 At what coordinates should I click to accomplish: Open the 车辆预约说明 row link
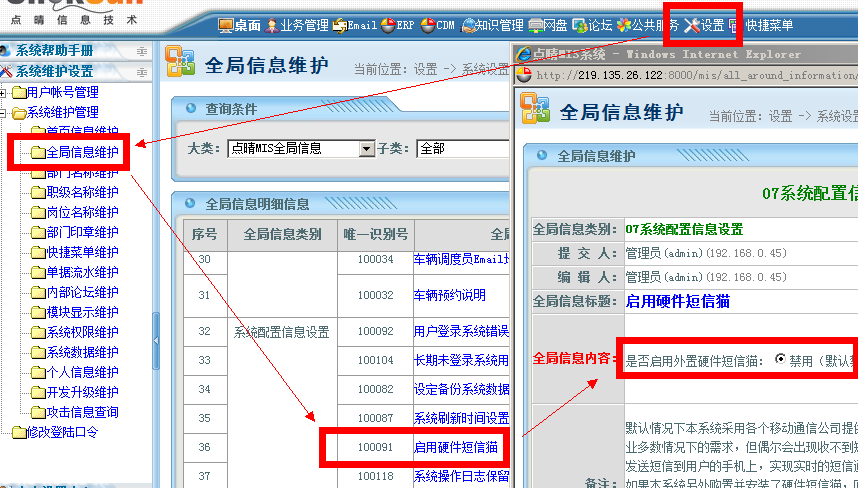pyautogui.click(x=449, y=295)
